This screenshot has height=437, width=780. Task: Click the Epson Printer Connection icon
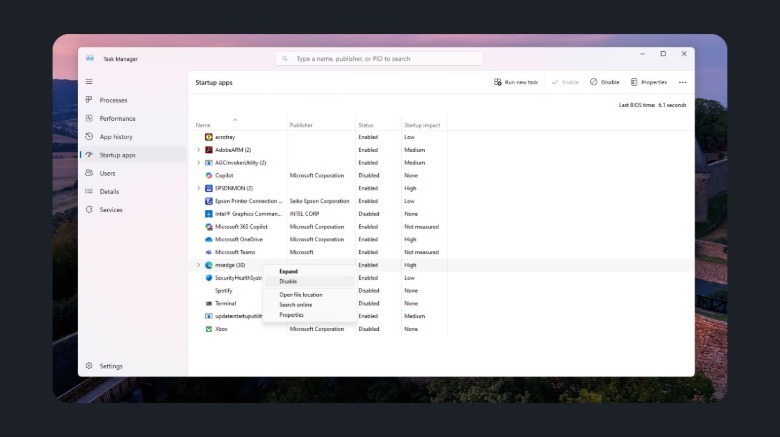pyautogui.click(x=209, y=201)
